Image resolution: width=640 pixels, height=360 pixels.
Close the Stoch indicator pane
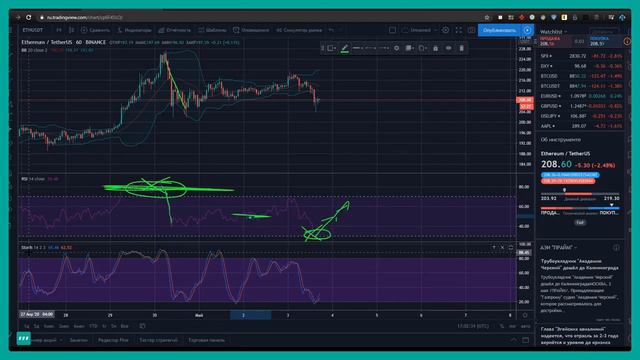click(x=502, y=247)
